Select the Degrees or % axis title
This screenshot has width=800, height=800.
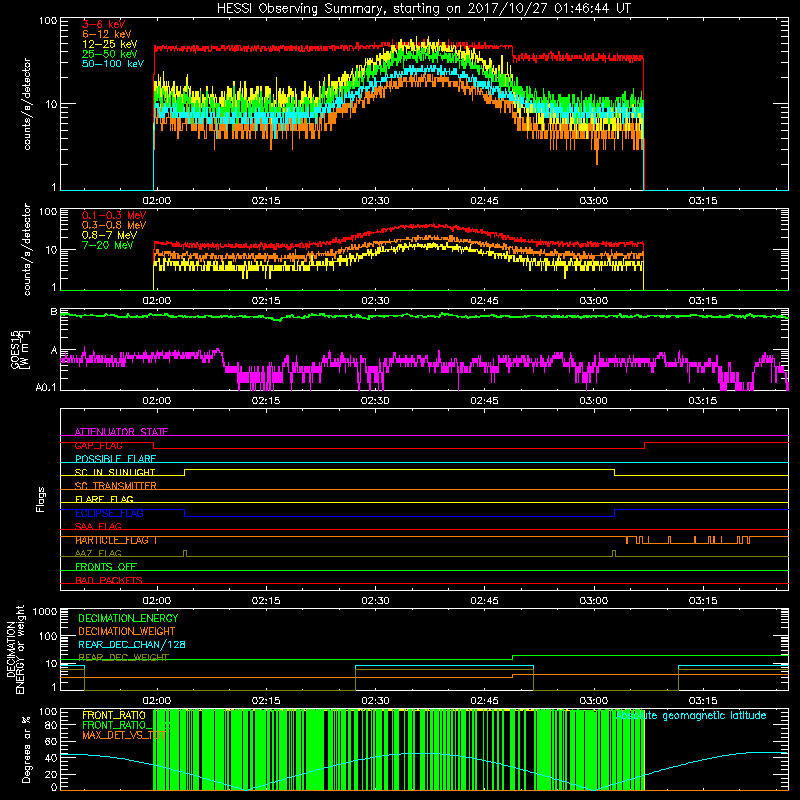coord(27,749)
